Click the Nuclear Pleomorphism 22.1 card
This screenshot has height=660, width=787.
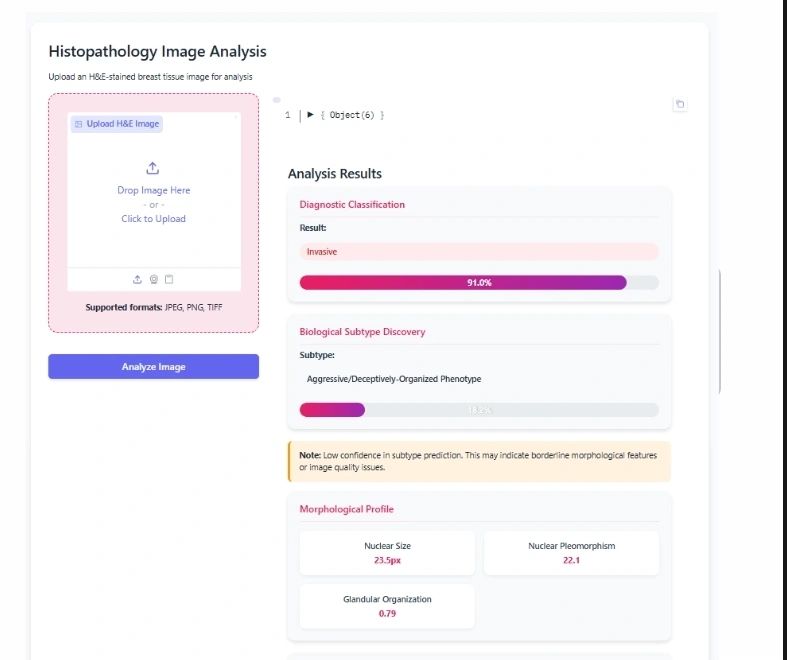(x=571, y=553)
